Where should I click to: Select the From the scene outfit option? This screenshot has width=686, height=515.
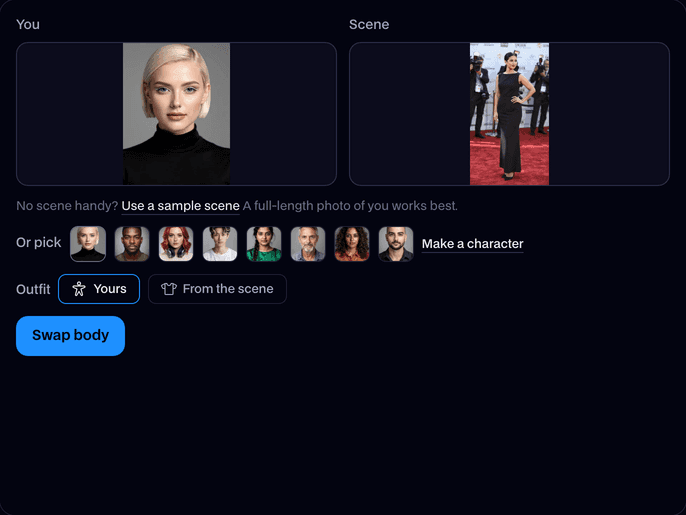pyautogui.click(x=217, y=289)
